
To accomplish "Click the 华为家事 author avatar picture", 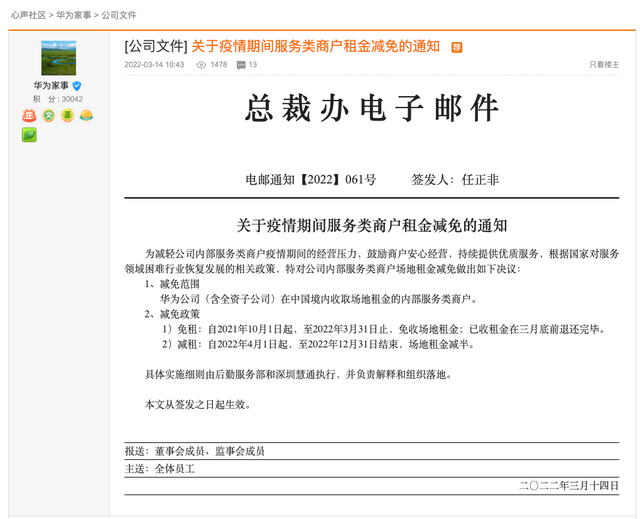I will (x=59, y=58).
